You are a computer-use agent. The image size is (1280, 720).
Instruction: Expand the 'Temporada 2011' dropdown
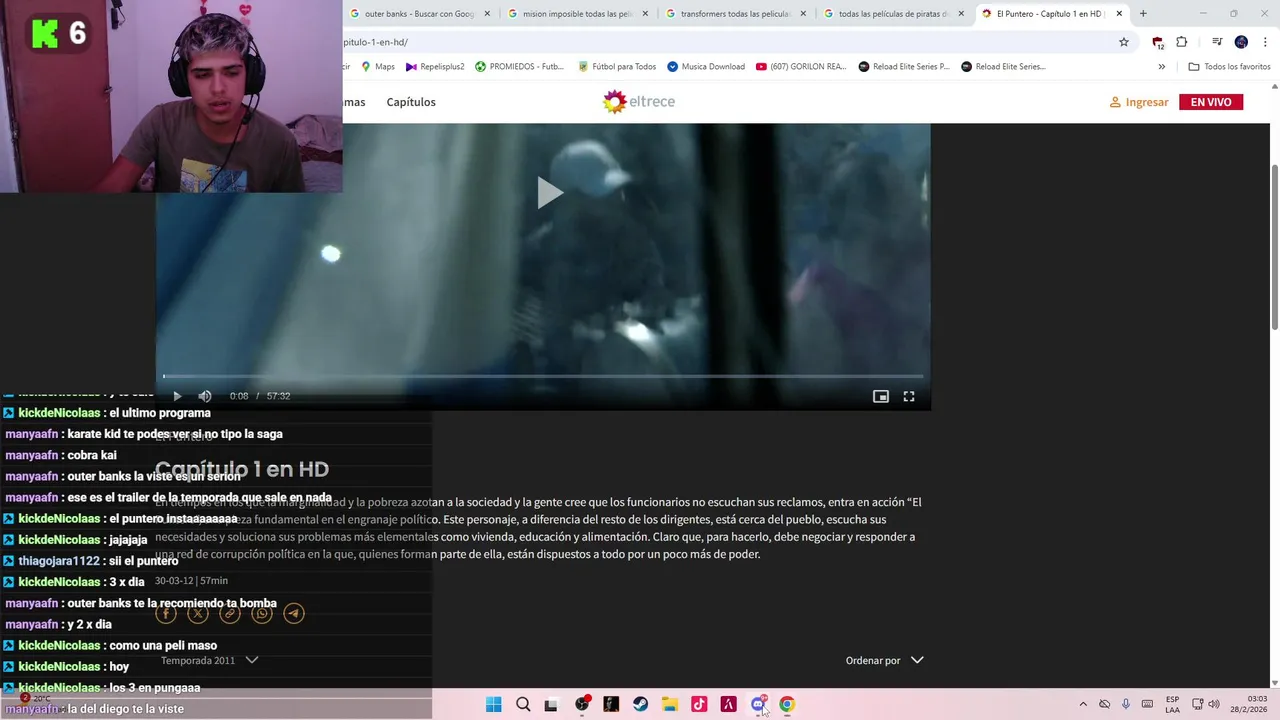tap(209, 660)
